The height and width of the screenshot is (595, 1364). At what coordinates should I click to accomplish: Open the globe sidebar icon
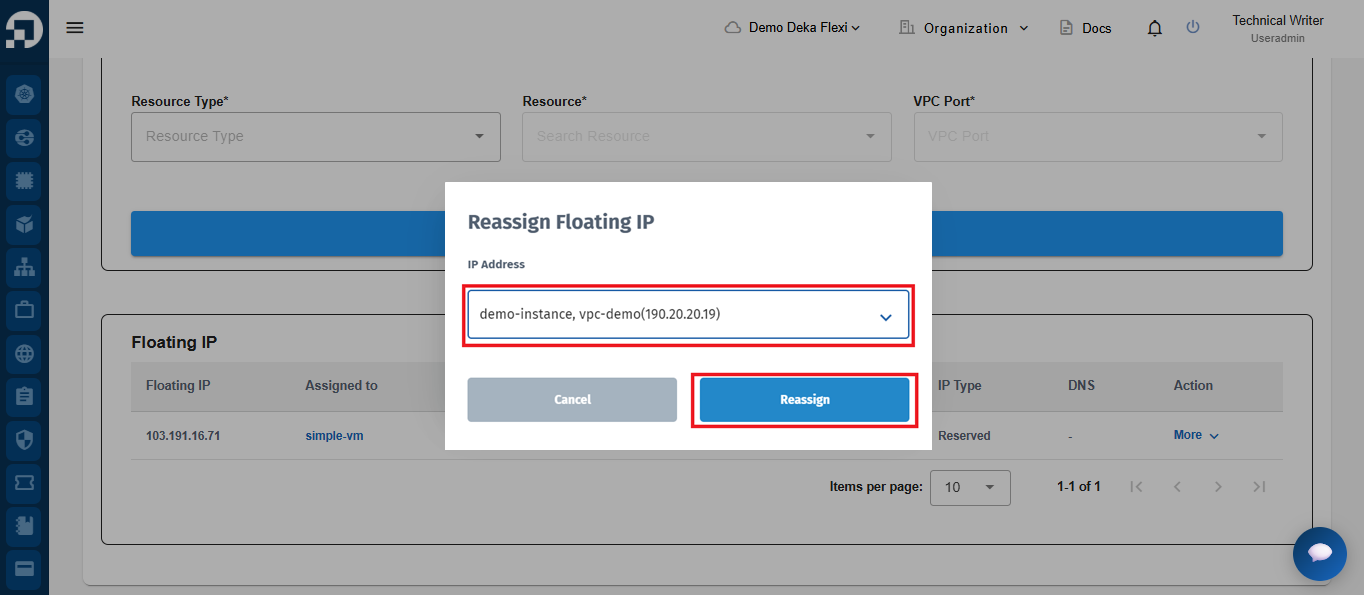coord(25,353)
